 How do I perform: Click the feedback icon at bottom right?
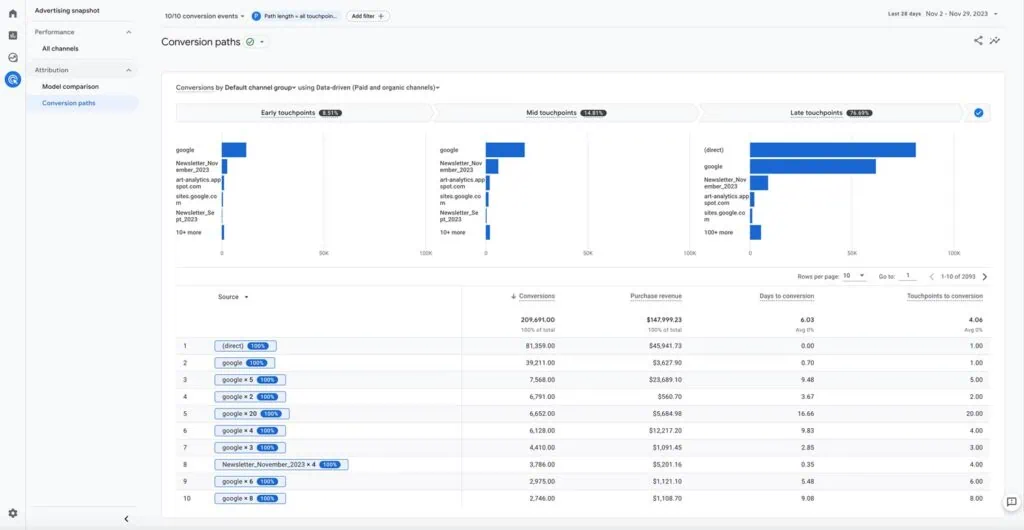coord(1011,502)
